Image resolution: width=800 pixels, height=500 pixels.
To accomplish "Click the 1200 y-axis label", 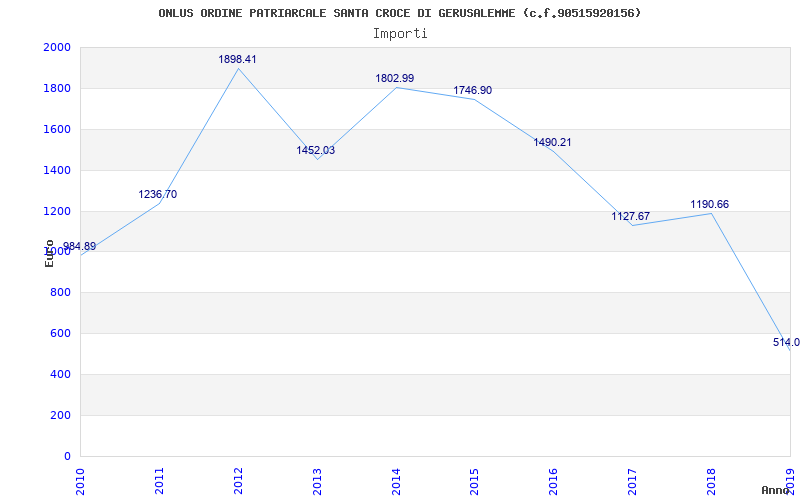I will (57, 211).
